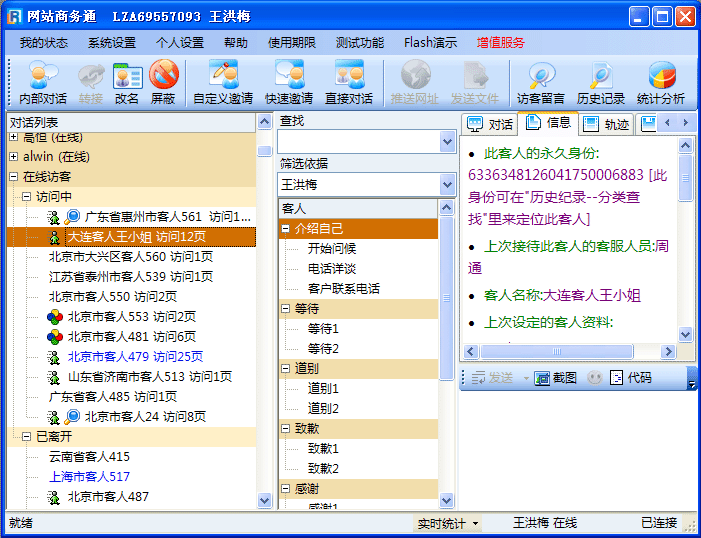This screenshot has height=538, width=701.
Task: Click the 快速邀请 quick invite icon
Action: pyautogui.click(x=289, y=82)
